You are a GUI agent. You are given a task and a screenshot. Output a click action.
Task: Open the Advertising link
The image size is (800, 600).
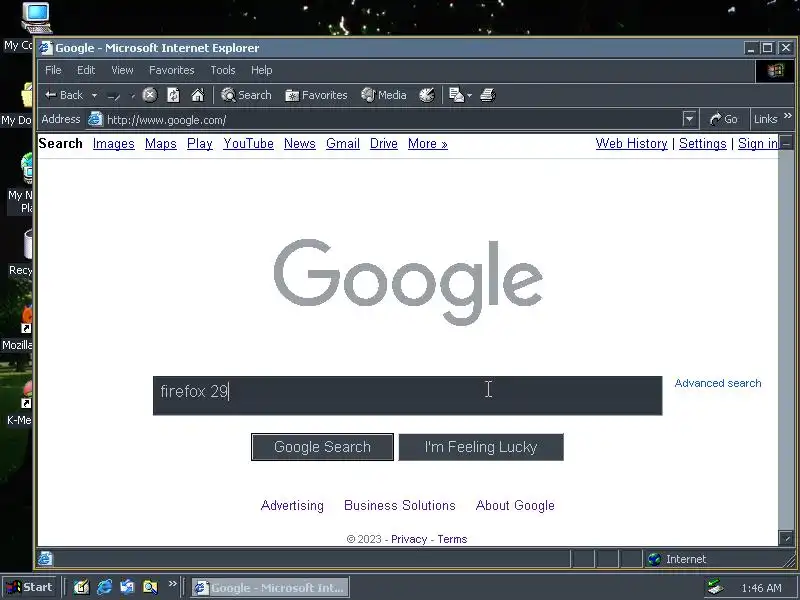point(292,506)
